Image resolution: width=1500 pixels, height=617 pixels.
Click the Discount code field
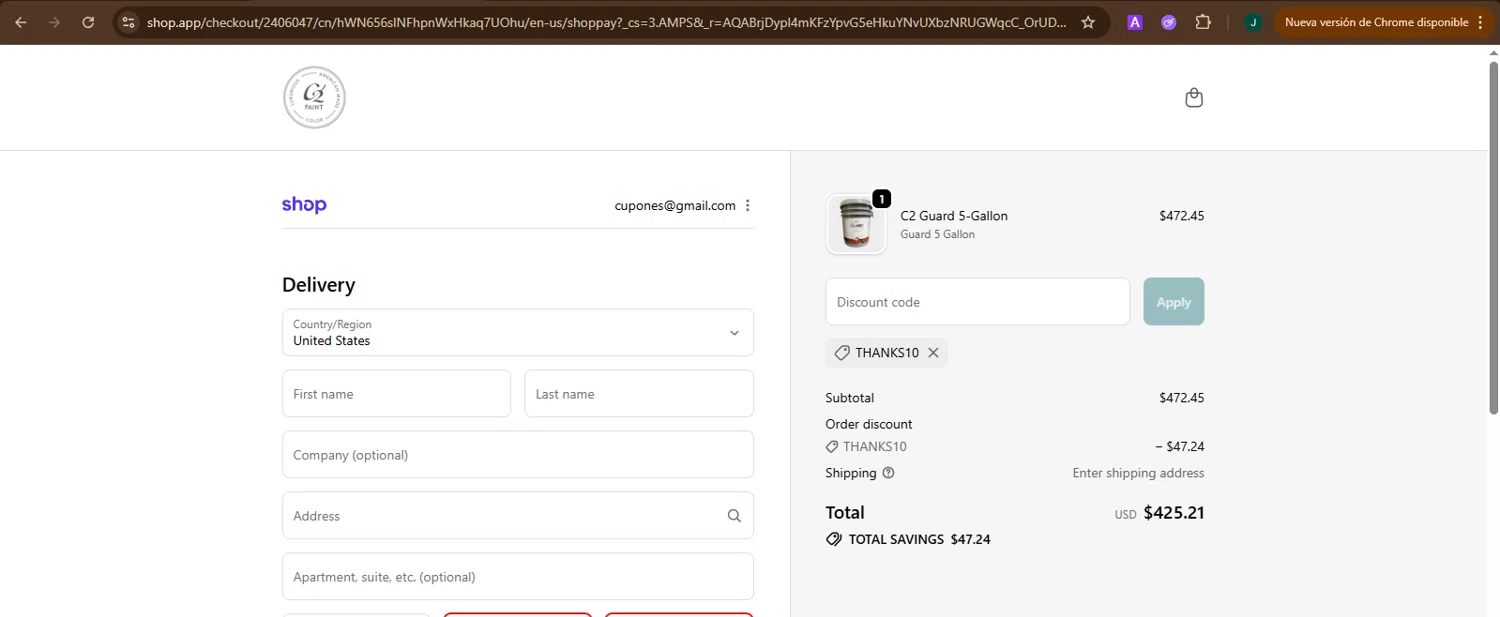(977, 302)
